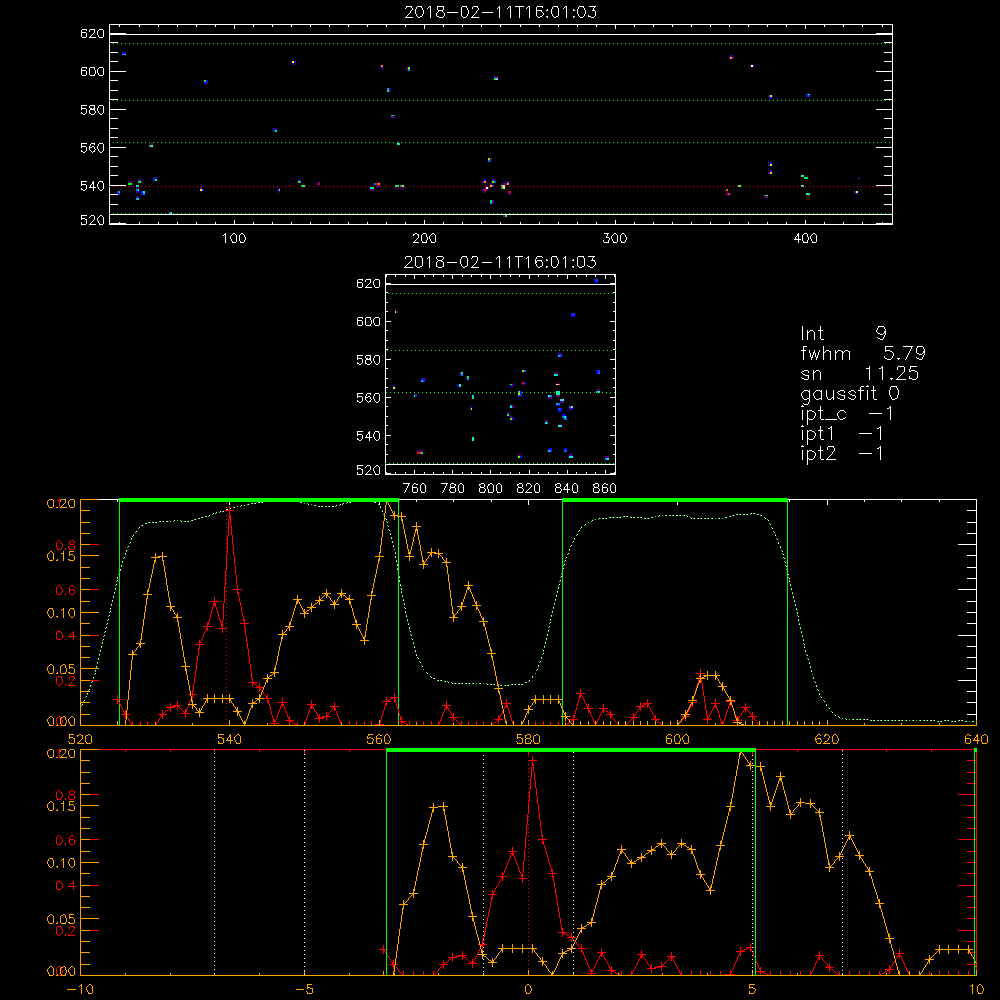Select x-axis tick label '780' on small scatter plot
Screen dimensions: 1000x1000
(453, 489)
